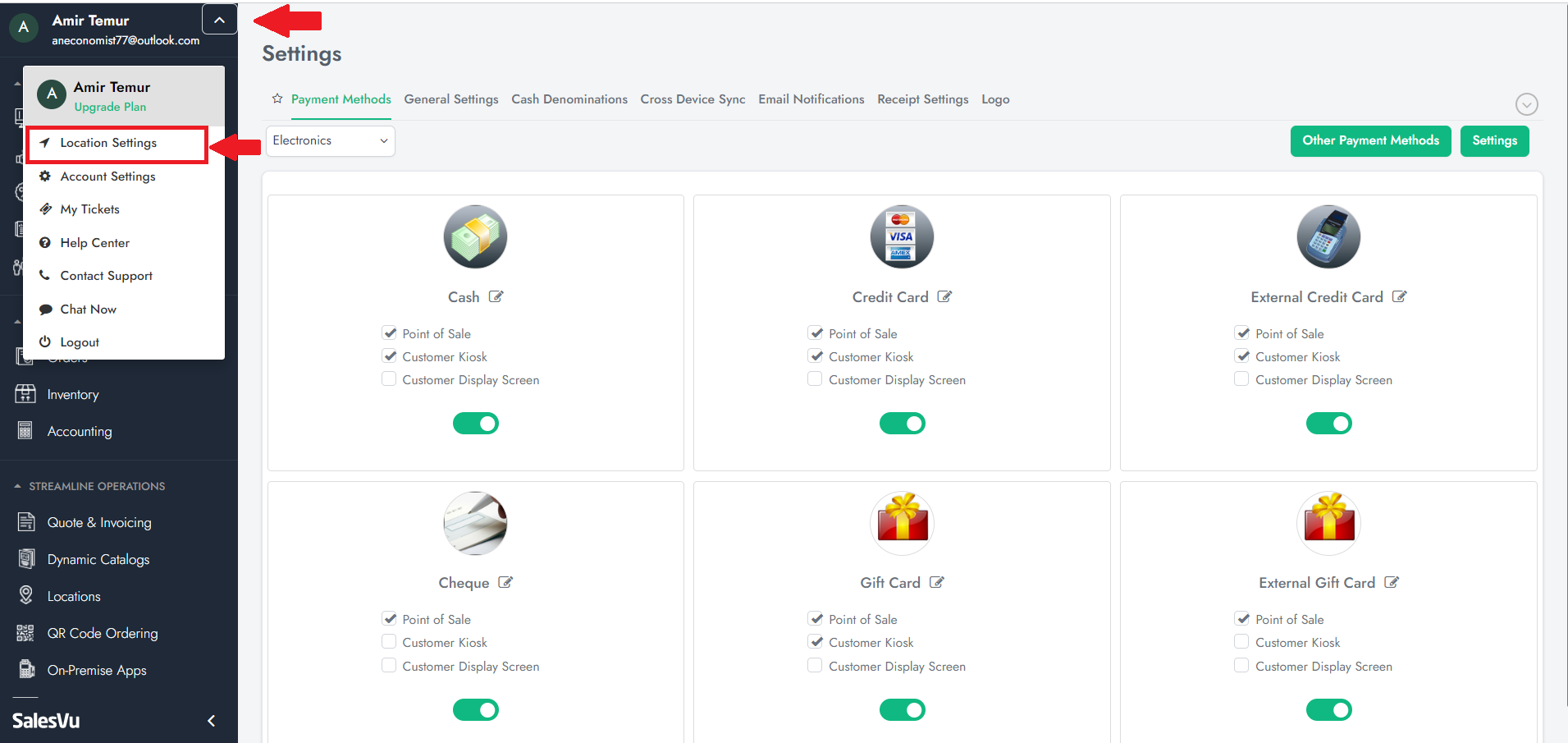Collapse the sidebar using SalesVu arrow
This screenshot has width=1568, height=743.
click(x=211, y=721)
